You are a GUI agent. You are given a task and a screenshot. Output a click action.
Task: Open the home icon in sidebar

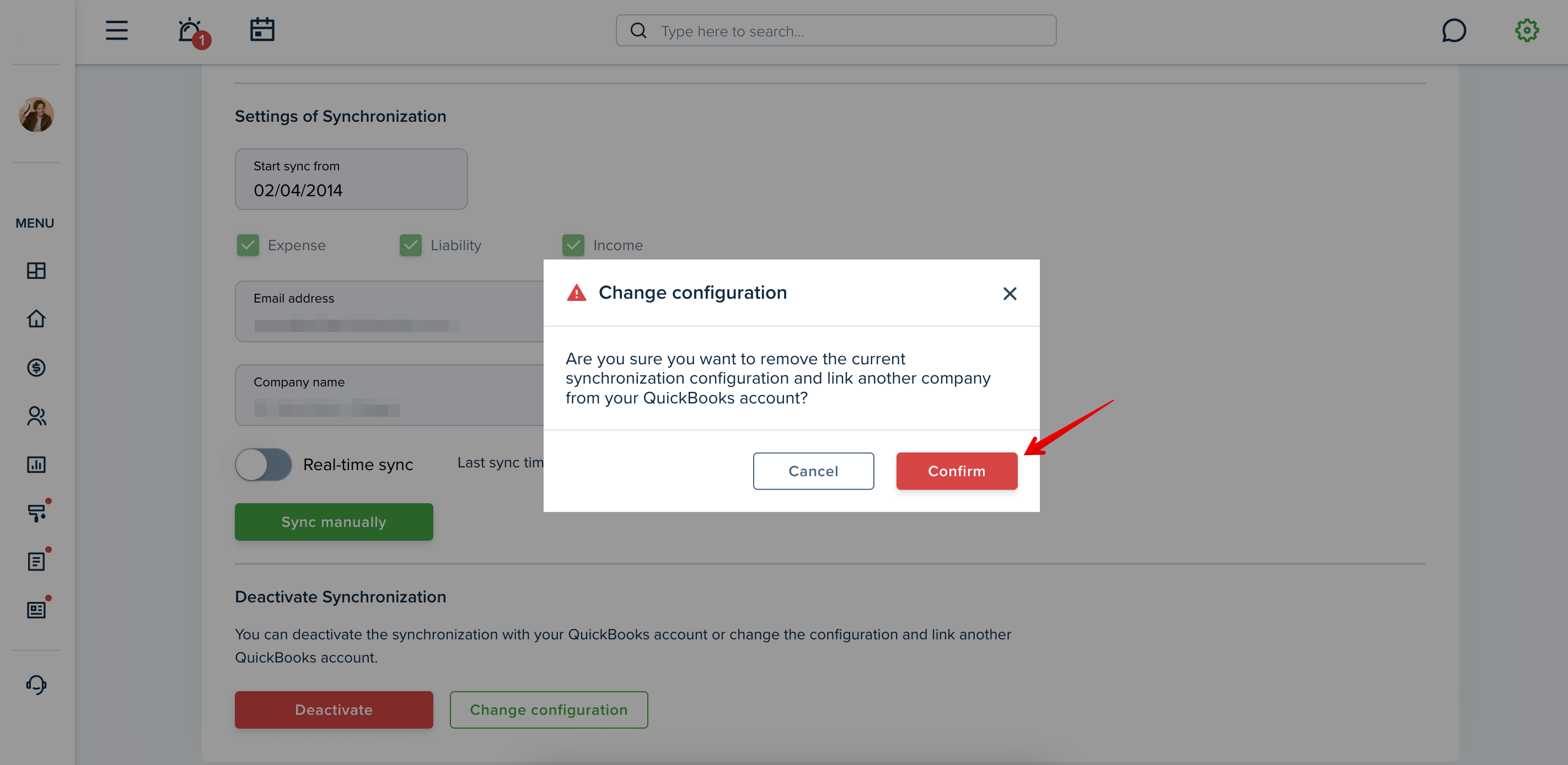[36, 319]
